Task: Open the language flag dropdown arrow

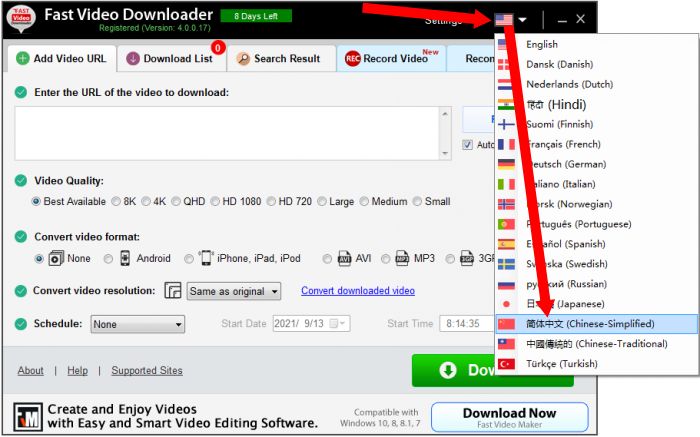Action: click(x=522, y=20)
